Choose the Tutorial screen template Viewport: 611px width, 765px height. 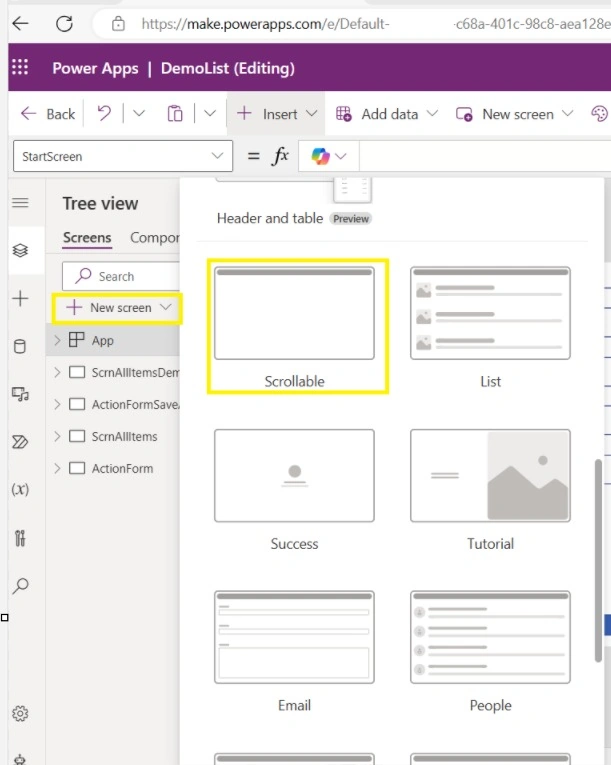[x=490, y=490]
